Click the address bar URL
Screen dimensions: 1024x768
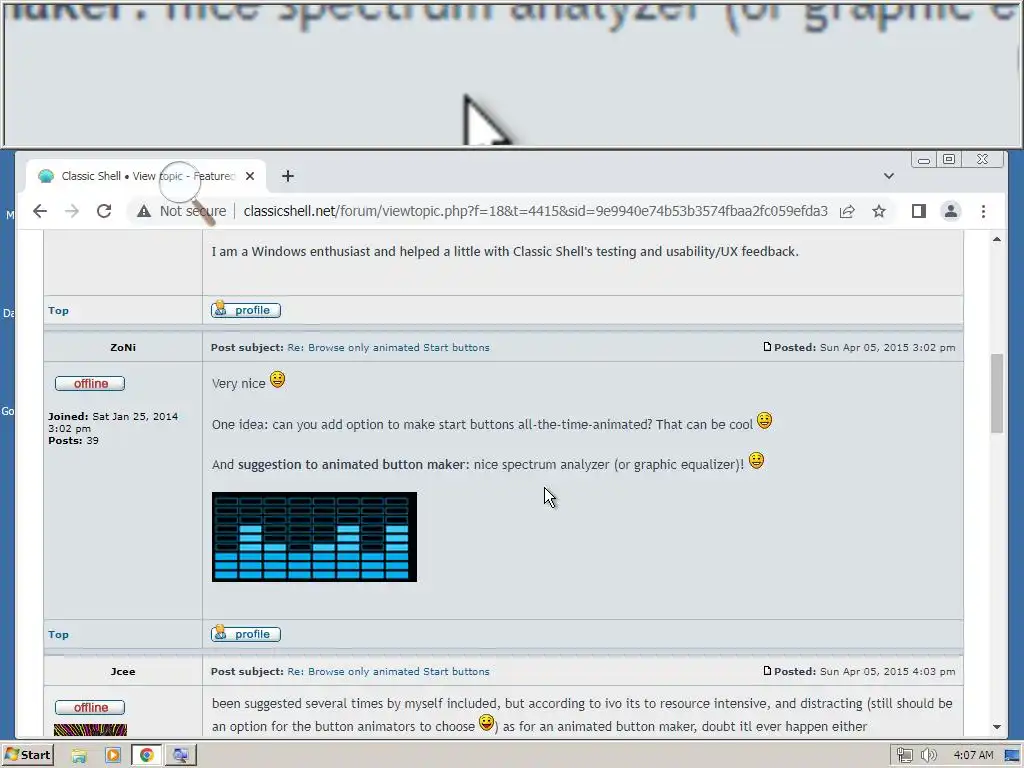tap(535, 211)
